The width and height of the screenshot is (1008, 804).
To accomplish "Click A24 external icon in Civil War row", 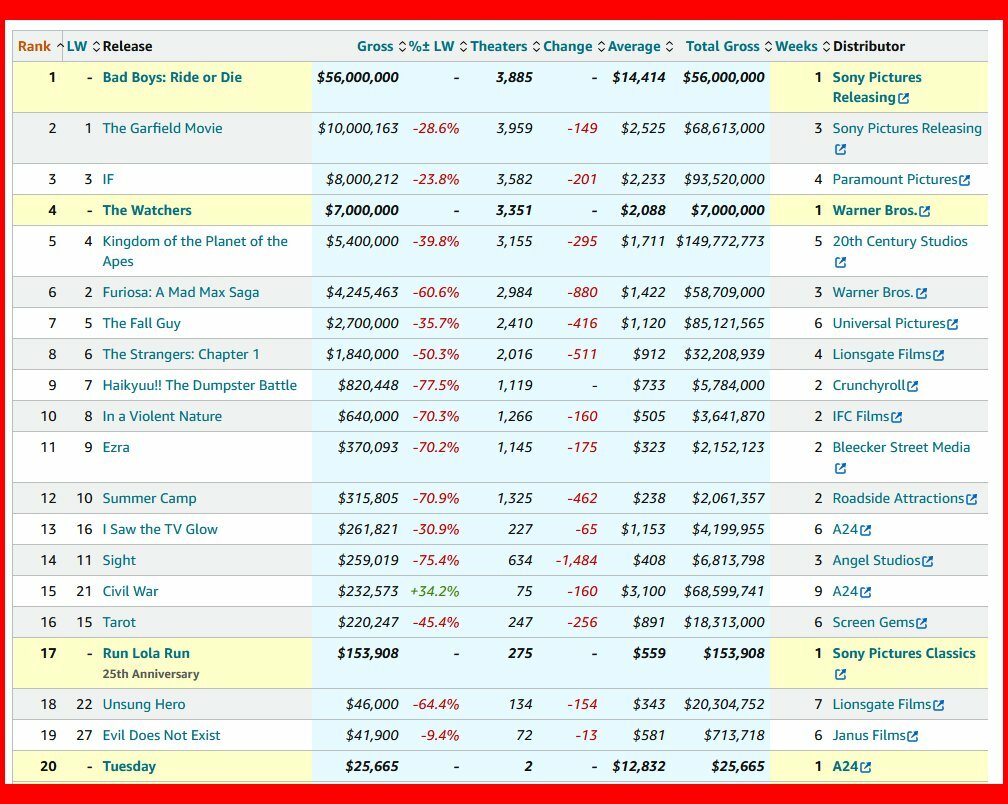I will [x=866, y=592].
